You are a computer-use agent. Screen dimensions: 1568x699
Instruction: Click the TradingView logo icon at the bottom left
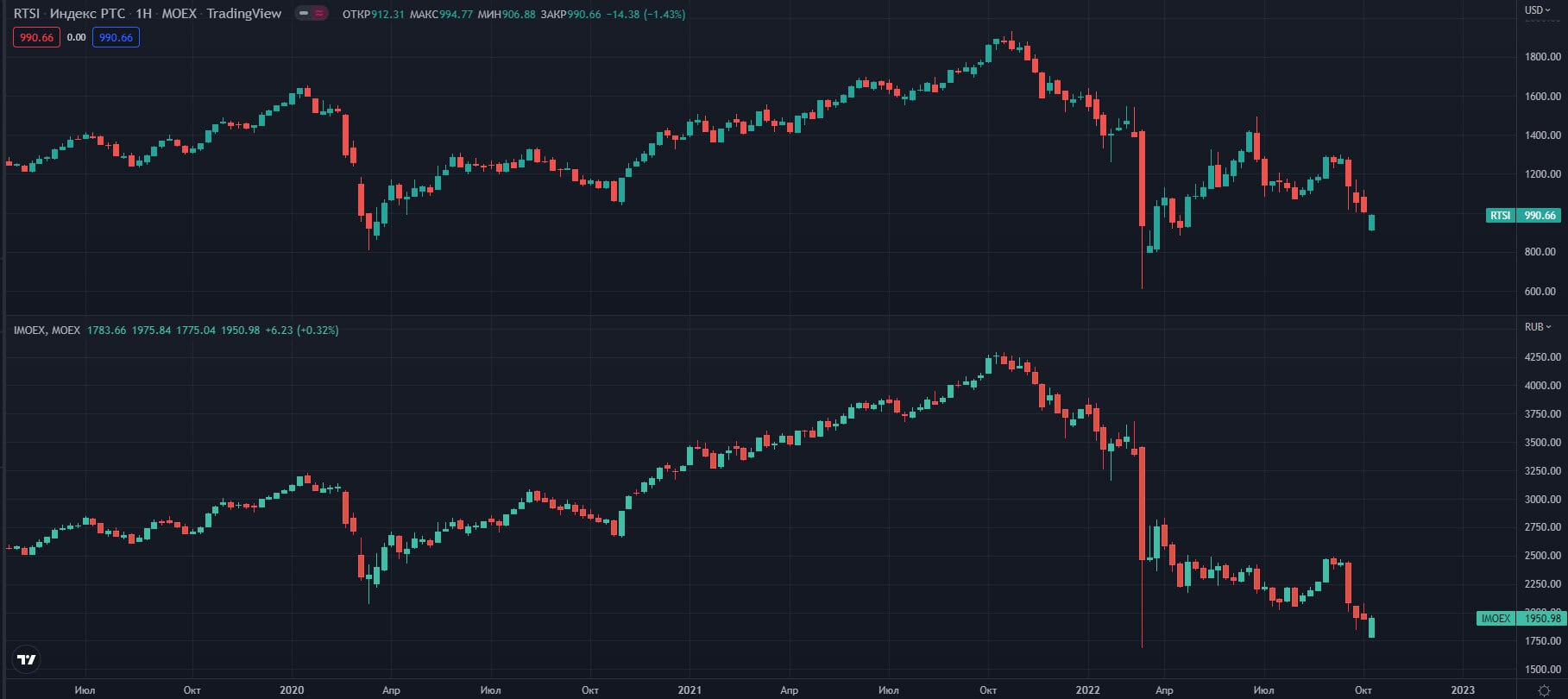(x=27, y=660)
